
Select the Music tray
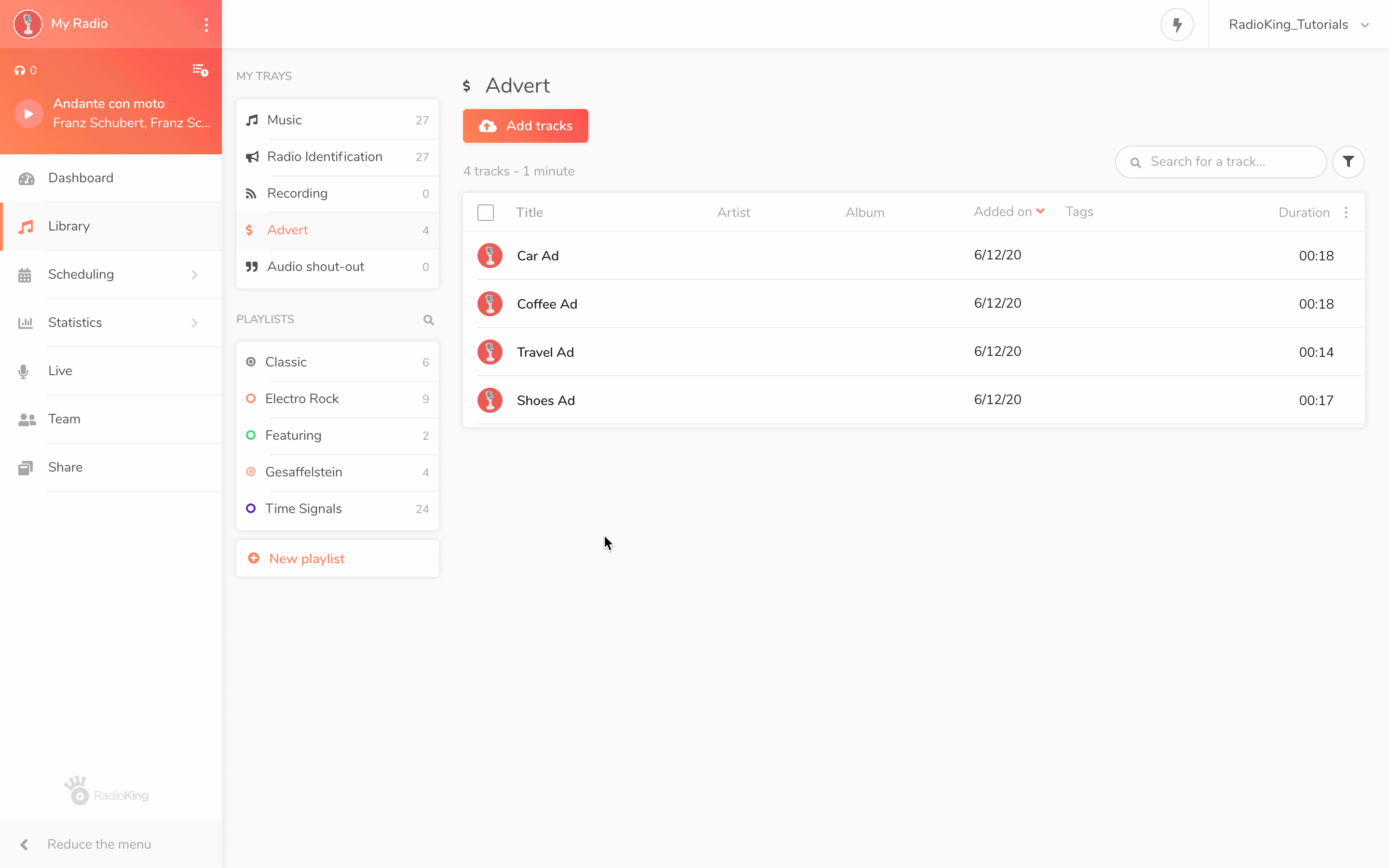338,120
